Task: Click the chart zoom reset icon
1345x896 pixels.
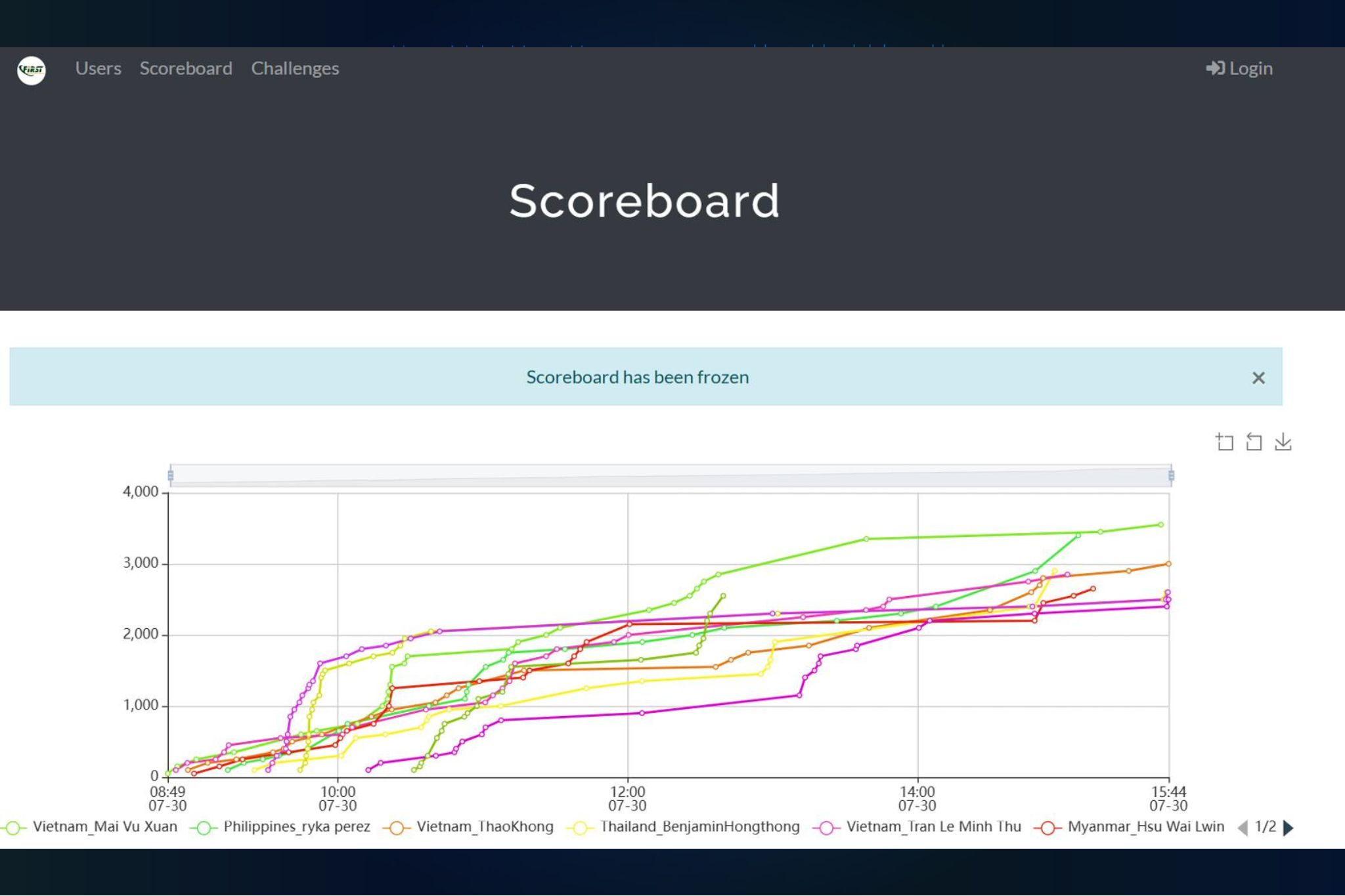Action: click(1254, 442)
